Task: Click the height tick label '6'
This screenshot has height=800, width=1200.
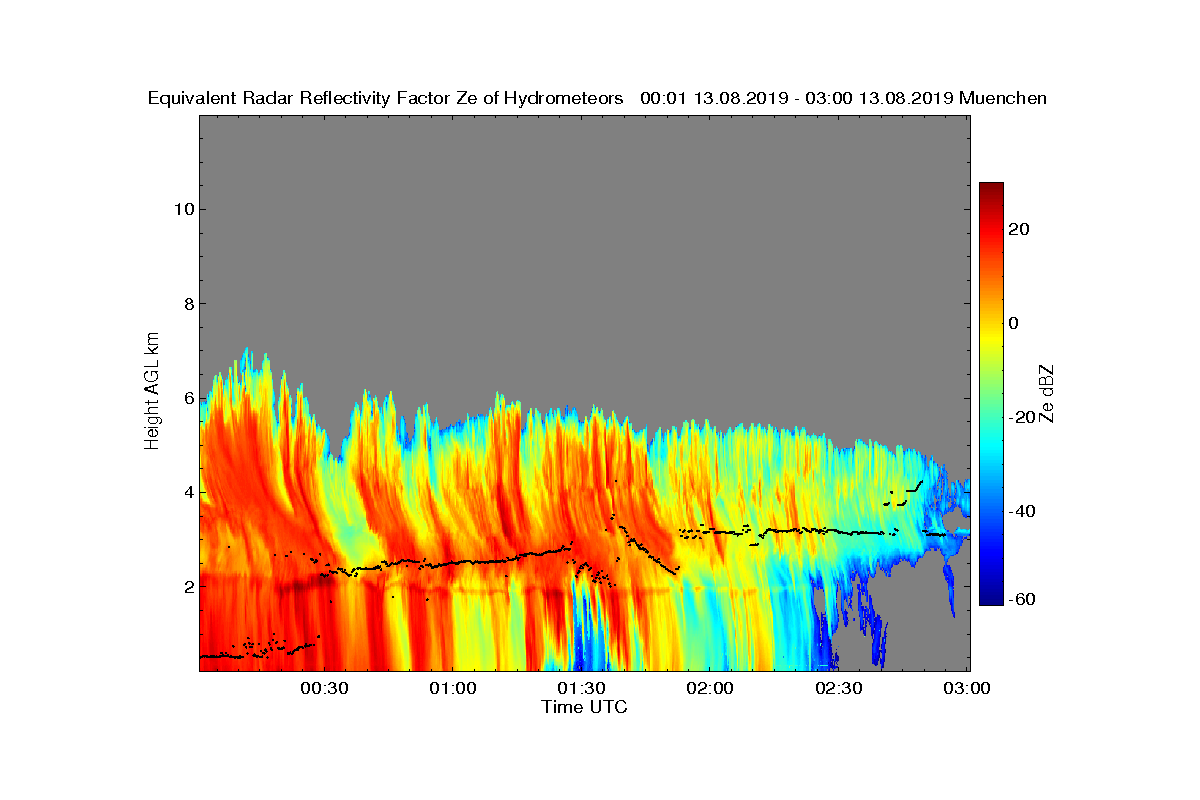Action: pyautogui.click(x=188, y=398)
